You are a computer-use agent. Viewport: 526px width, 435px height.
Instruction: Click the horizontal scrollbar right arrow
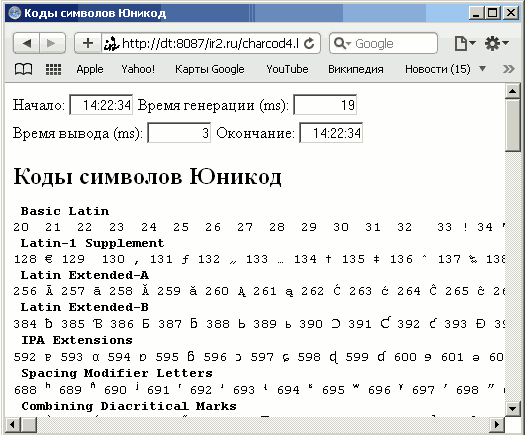(497, 425)
